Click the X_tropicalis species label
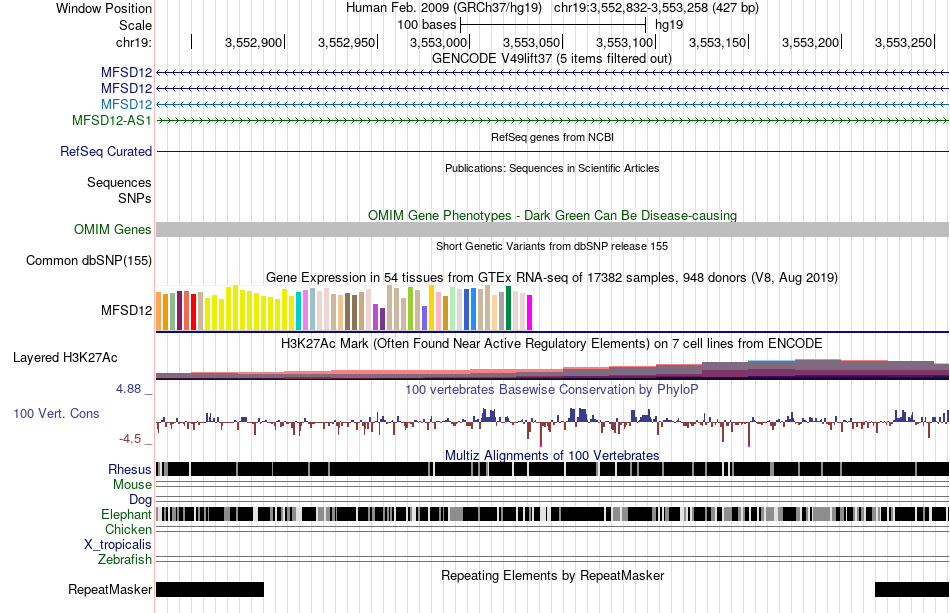The width and height of the screenshot is (950, 613). 118,545
